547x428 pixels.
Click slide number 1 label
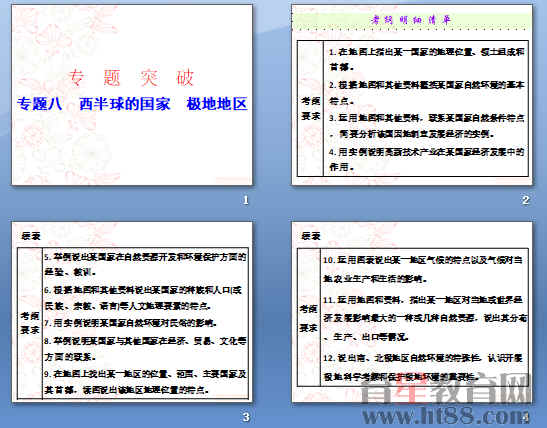pyautogui.click(x=246, y=200)
